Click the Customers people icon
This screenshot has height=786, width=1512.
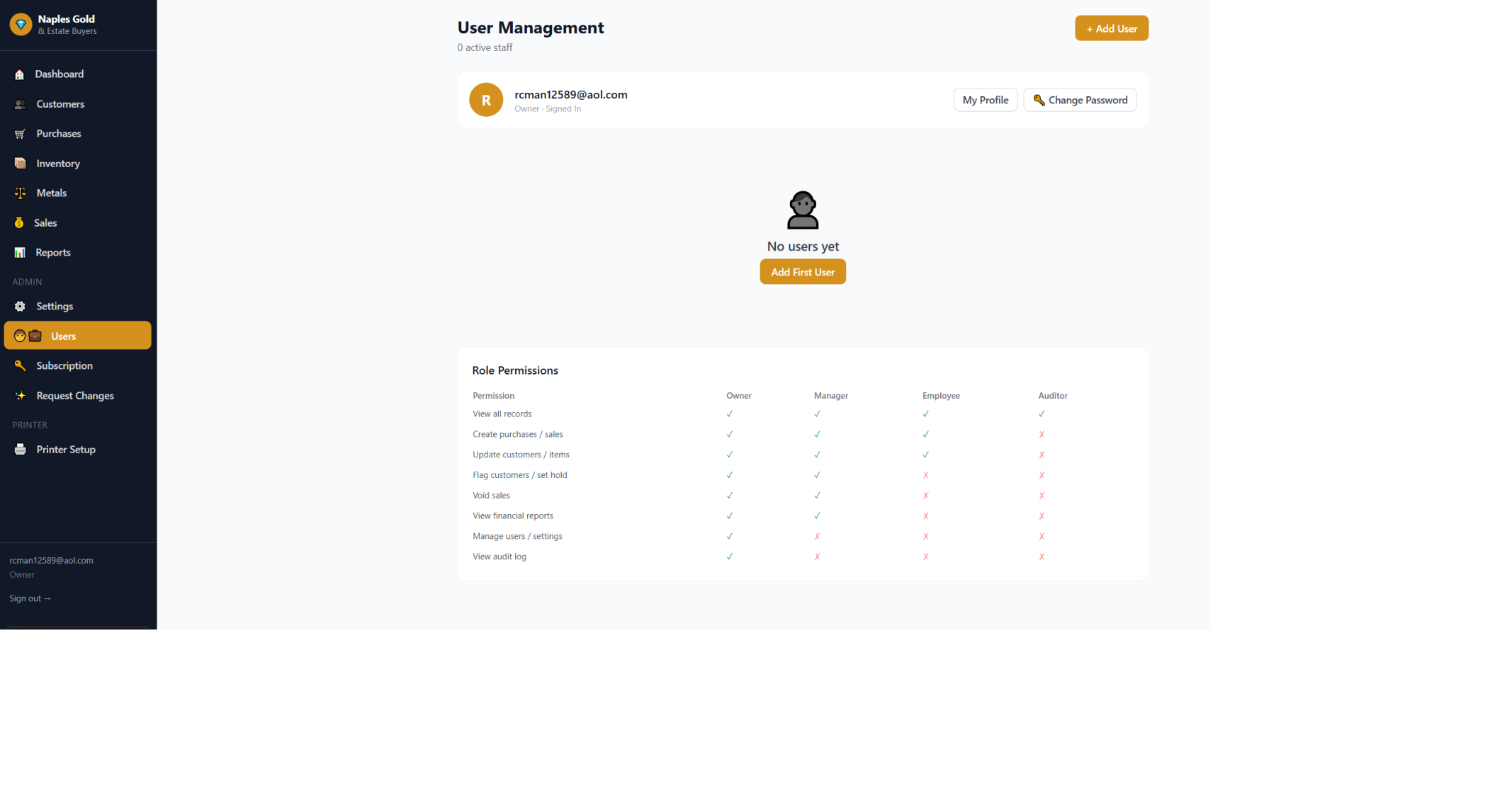[20, 104]
